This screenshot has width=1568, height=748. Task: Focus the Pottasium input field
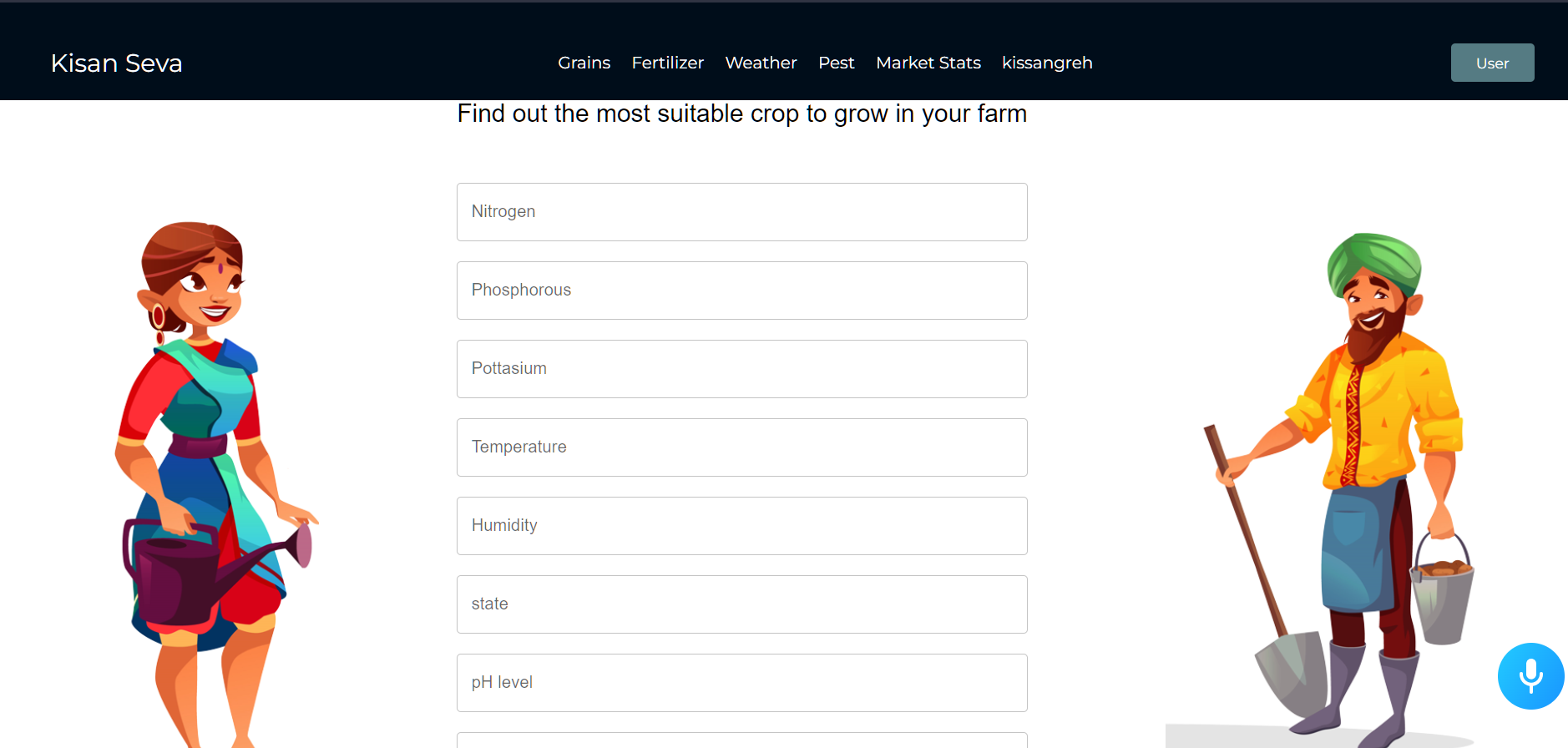[x=741, y=368]
